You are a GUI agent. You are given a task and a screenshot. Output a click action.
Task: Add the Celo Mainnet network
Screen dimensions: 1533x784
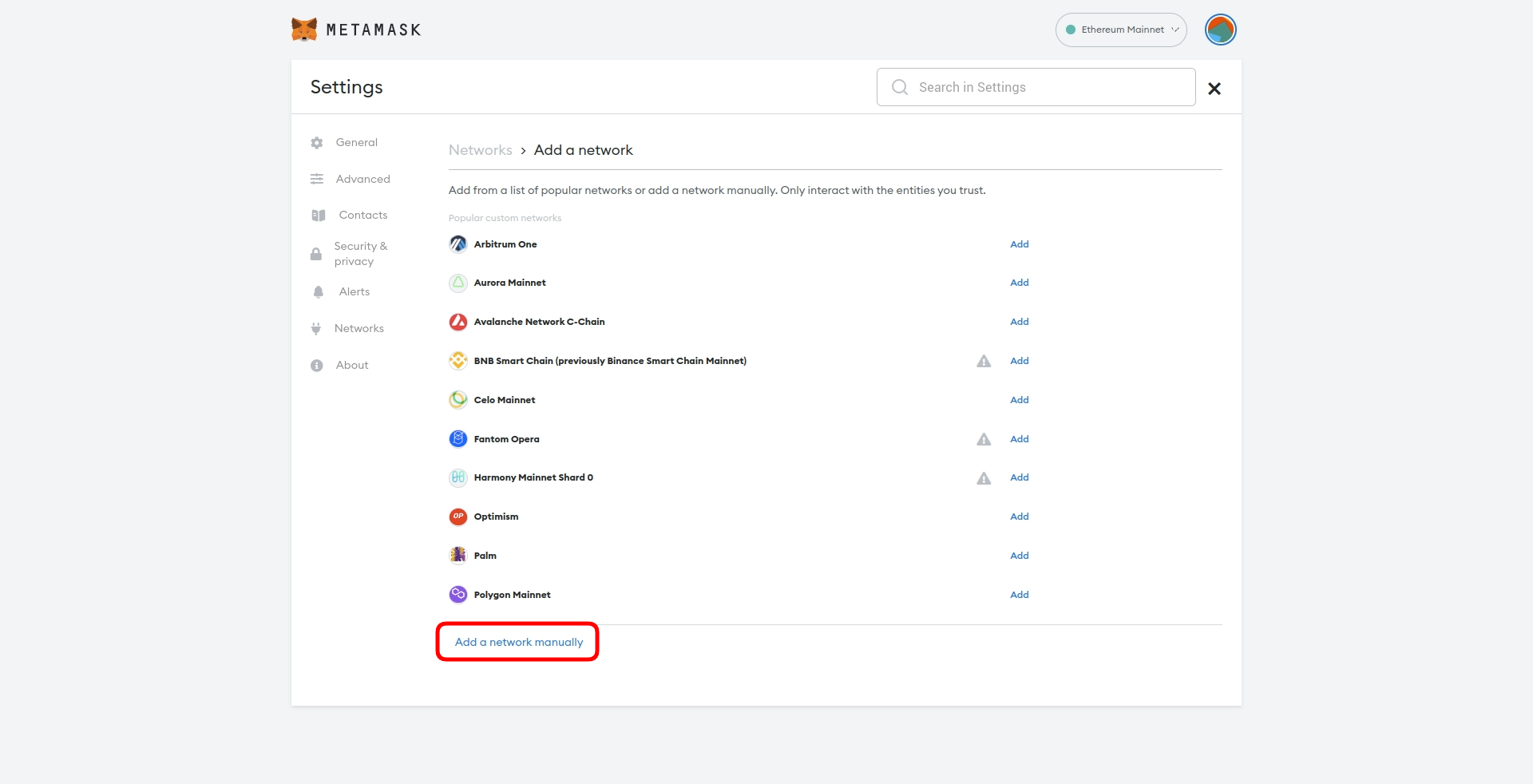point(1020,400)
